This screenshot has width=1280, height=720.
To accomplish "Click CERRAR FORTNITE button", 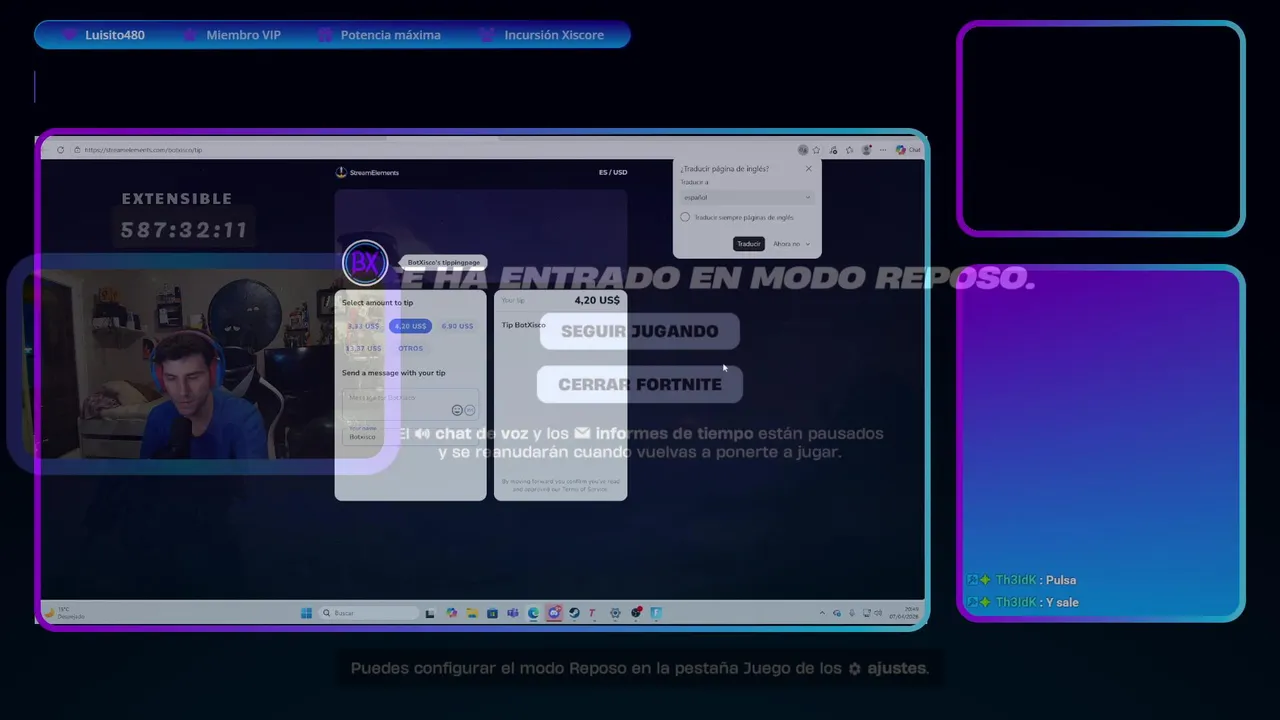I will click(x=640, y=384).
